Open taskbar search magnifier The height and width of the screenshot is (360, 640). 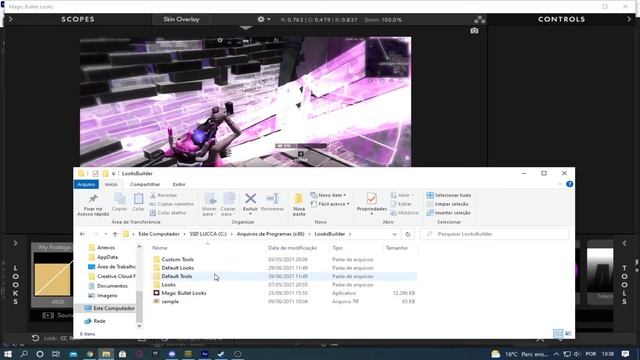24,354
